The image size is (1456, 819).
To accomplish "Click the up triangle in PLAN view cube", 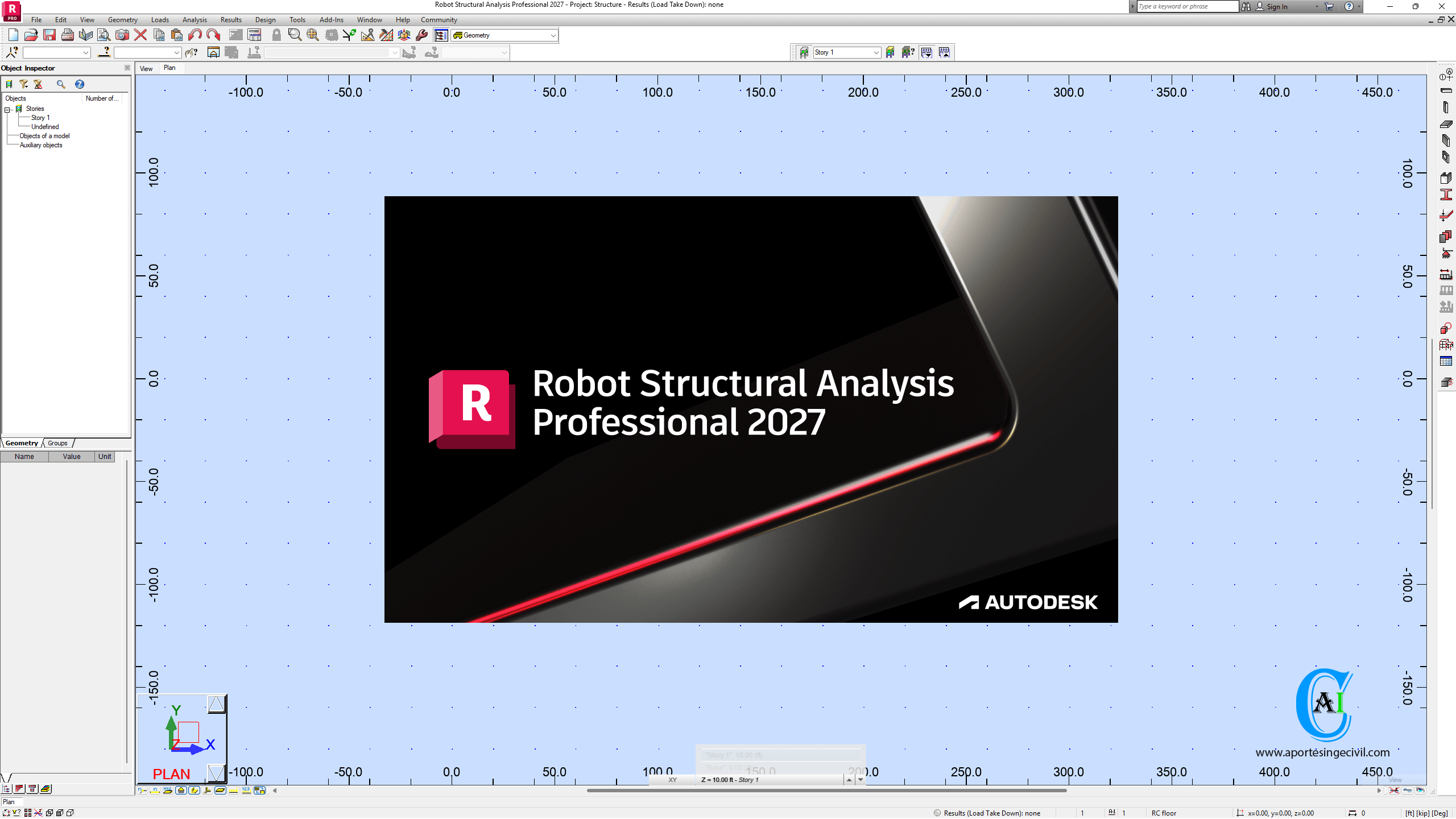I will point(216,705).
